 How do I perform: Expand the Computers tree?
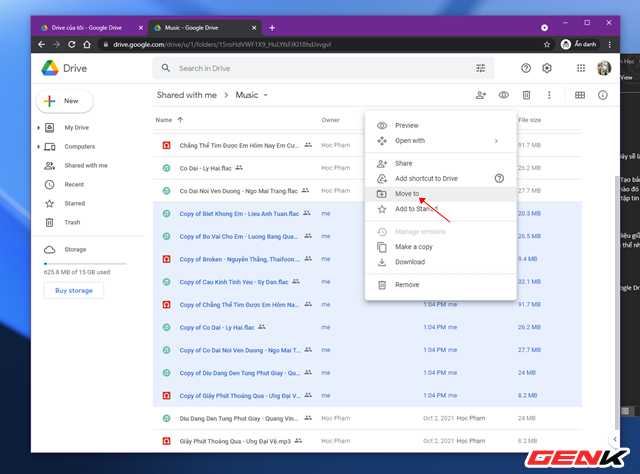click(38, 147)
